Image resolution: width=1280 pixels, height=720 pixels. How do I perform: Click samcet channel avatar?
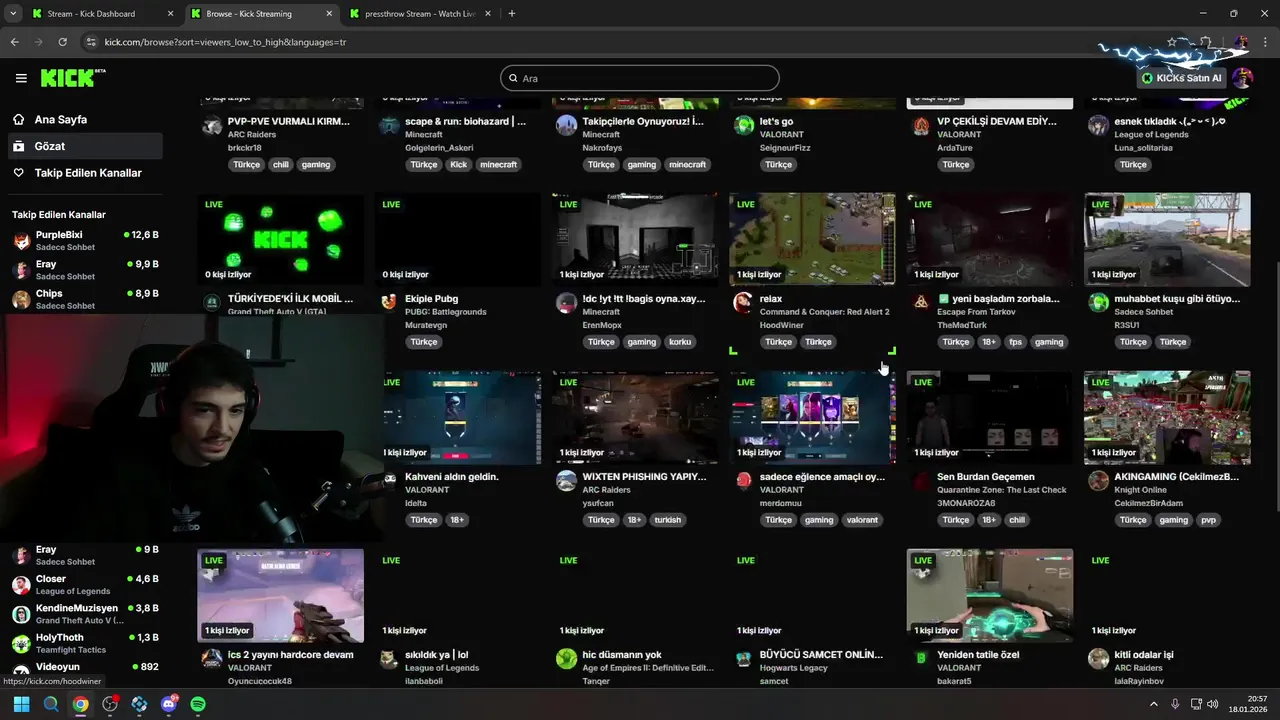743,658
